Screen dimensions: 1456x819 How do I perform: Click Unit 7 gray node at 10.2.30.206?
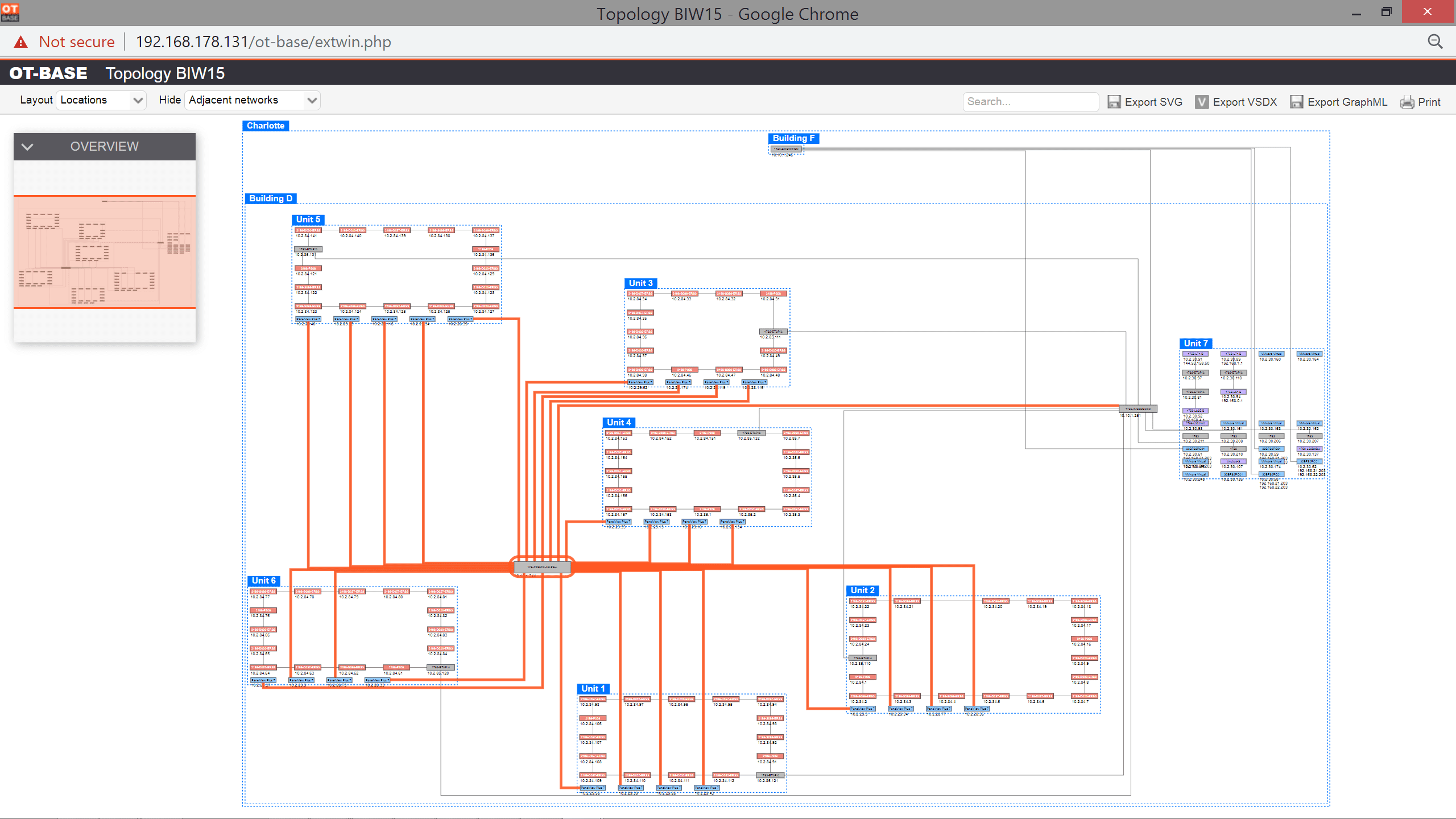click(1272, 436)
